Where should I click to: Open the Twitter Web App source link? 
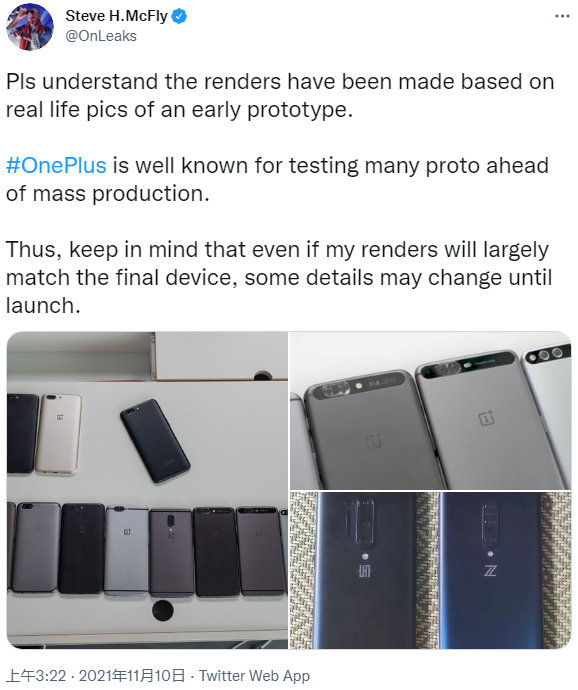(254, 675)
